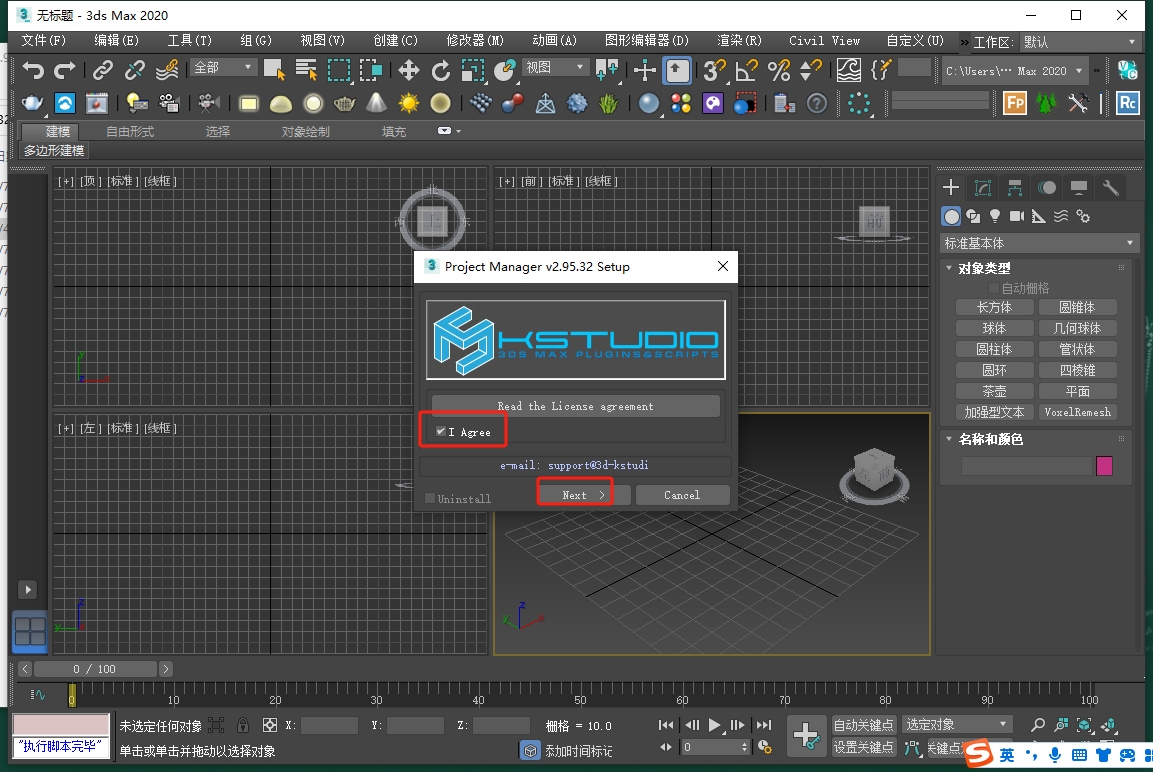Open the Civil View menu
Screen dimensions: 1153x772
[x=824, y=40]
